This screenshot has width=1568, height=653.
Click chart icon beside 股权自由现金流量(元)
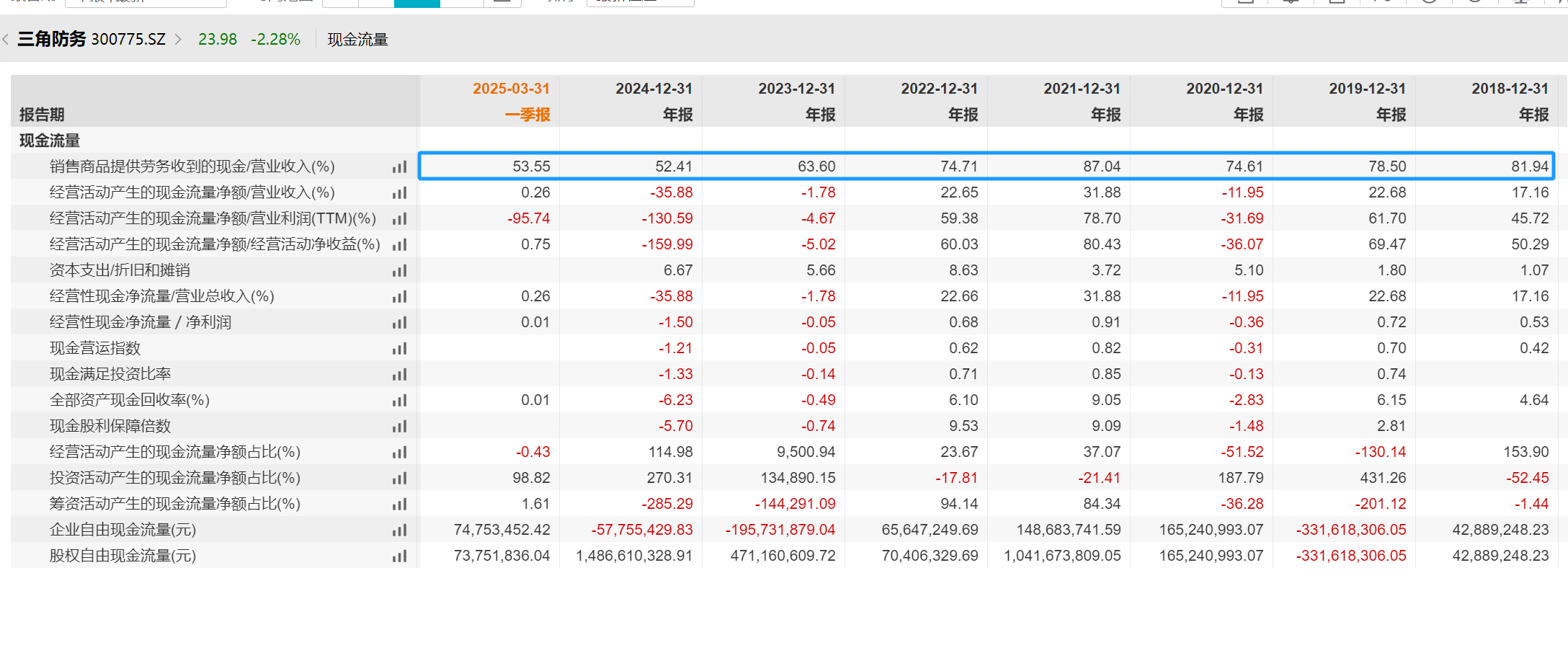[x=399, y=556]
